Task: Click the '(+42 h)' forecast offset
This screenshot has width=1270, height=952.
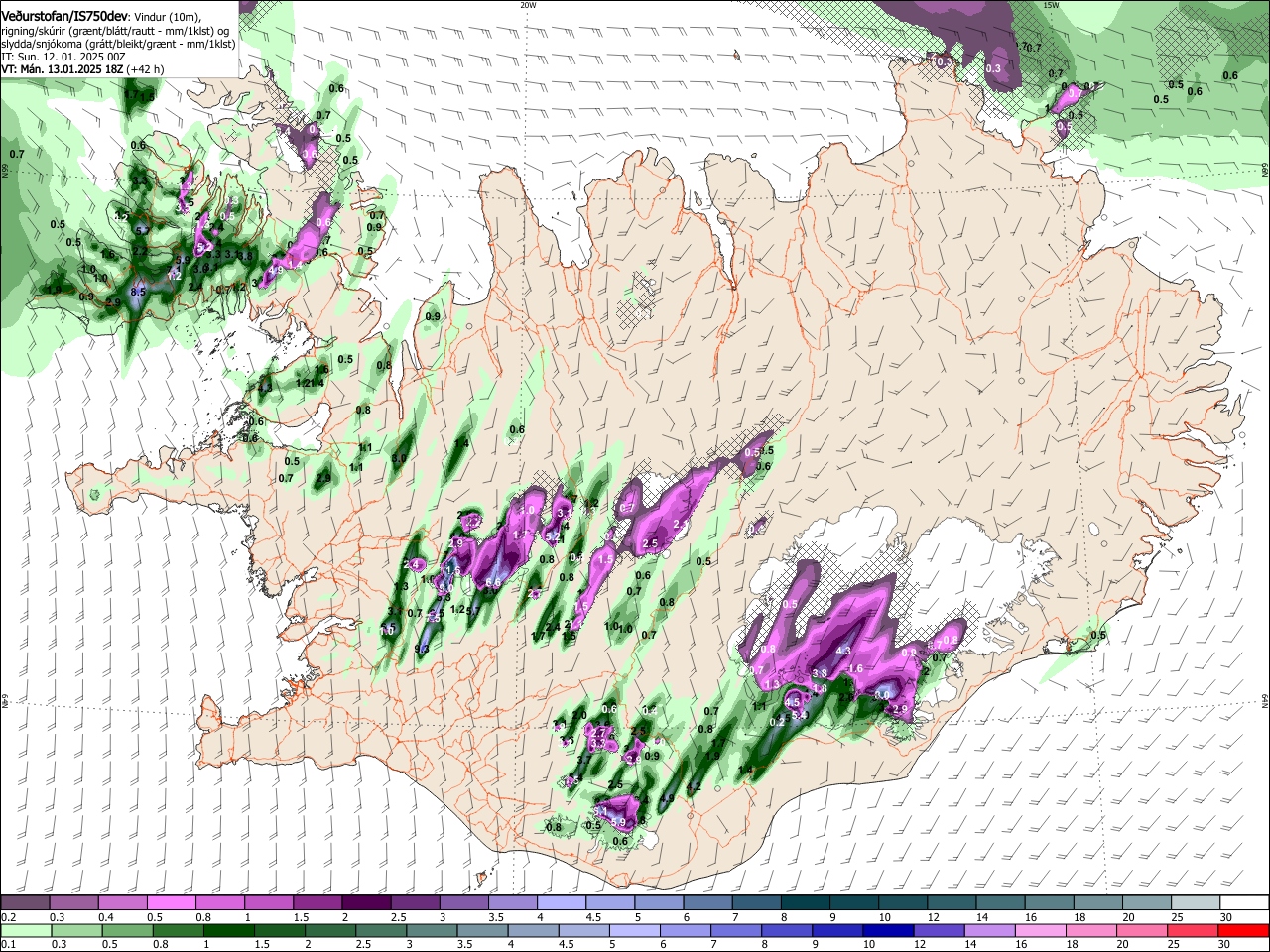Action: coord(146,69)
